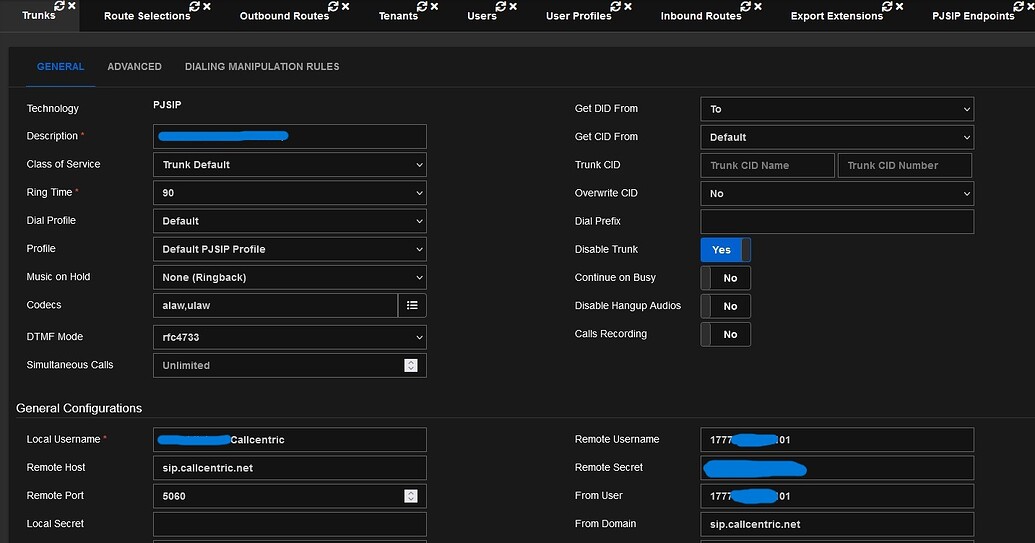Open the Export Extensions tab
The width and height of the screenshot is (1035, 543).
pyautogui.click(x=837, y=16)
